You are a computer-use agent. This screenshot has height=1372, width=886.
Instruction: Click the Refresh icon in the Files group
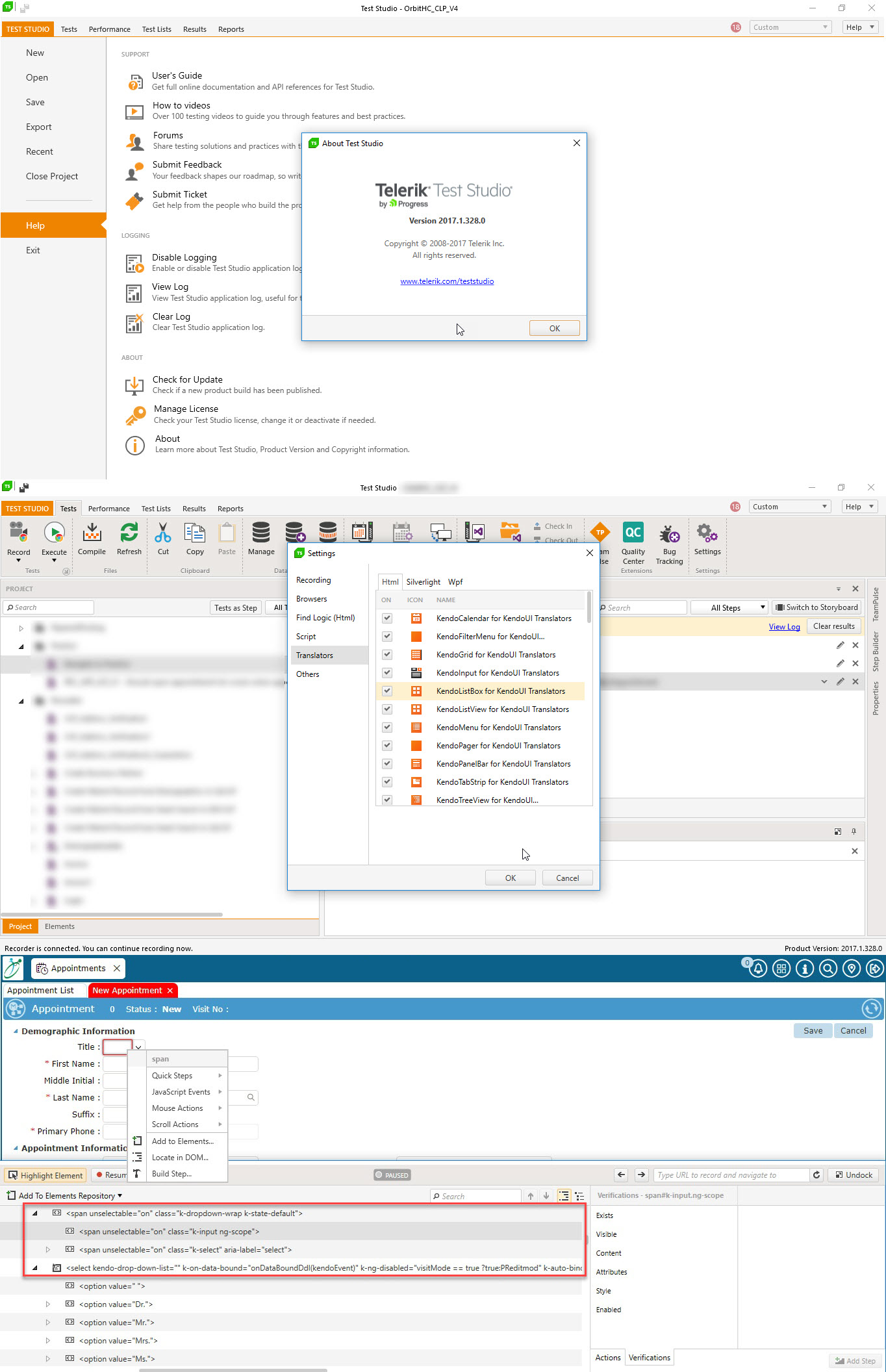tap(129, 535)
